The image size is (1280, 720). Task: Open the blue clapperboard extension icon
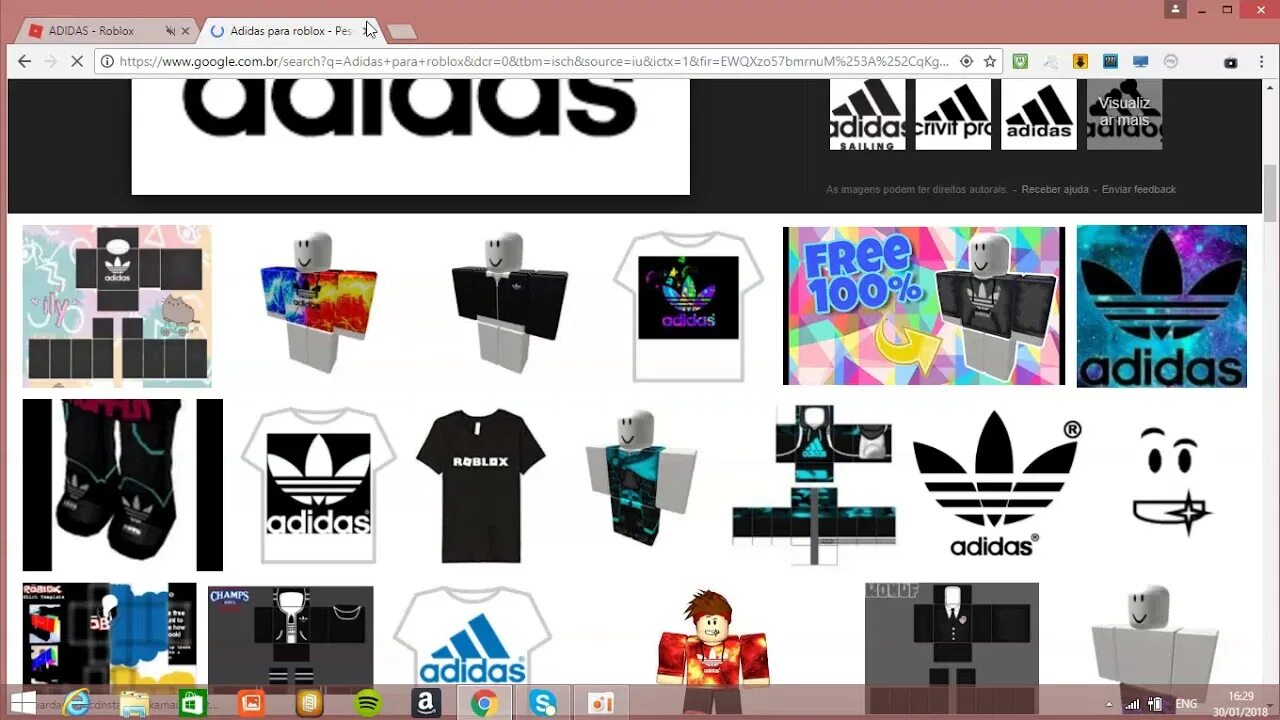click(x=1110, y=62)
